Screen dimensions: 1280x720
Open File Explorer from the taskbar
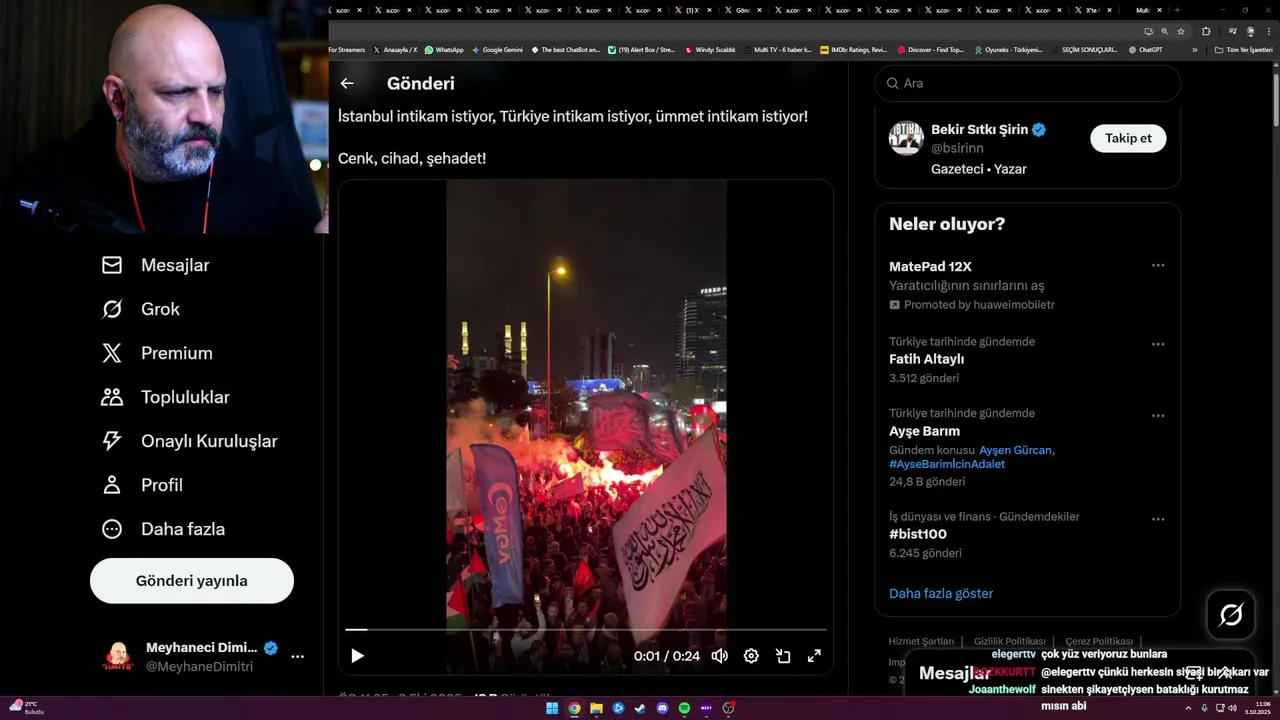coord(596,708)
